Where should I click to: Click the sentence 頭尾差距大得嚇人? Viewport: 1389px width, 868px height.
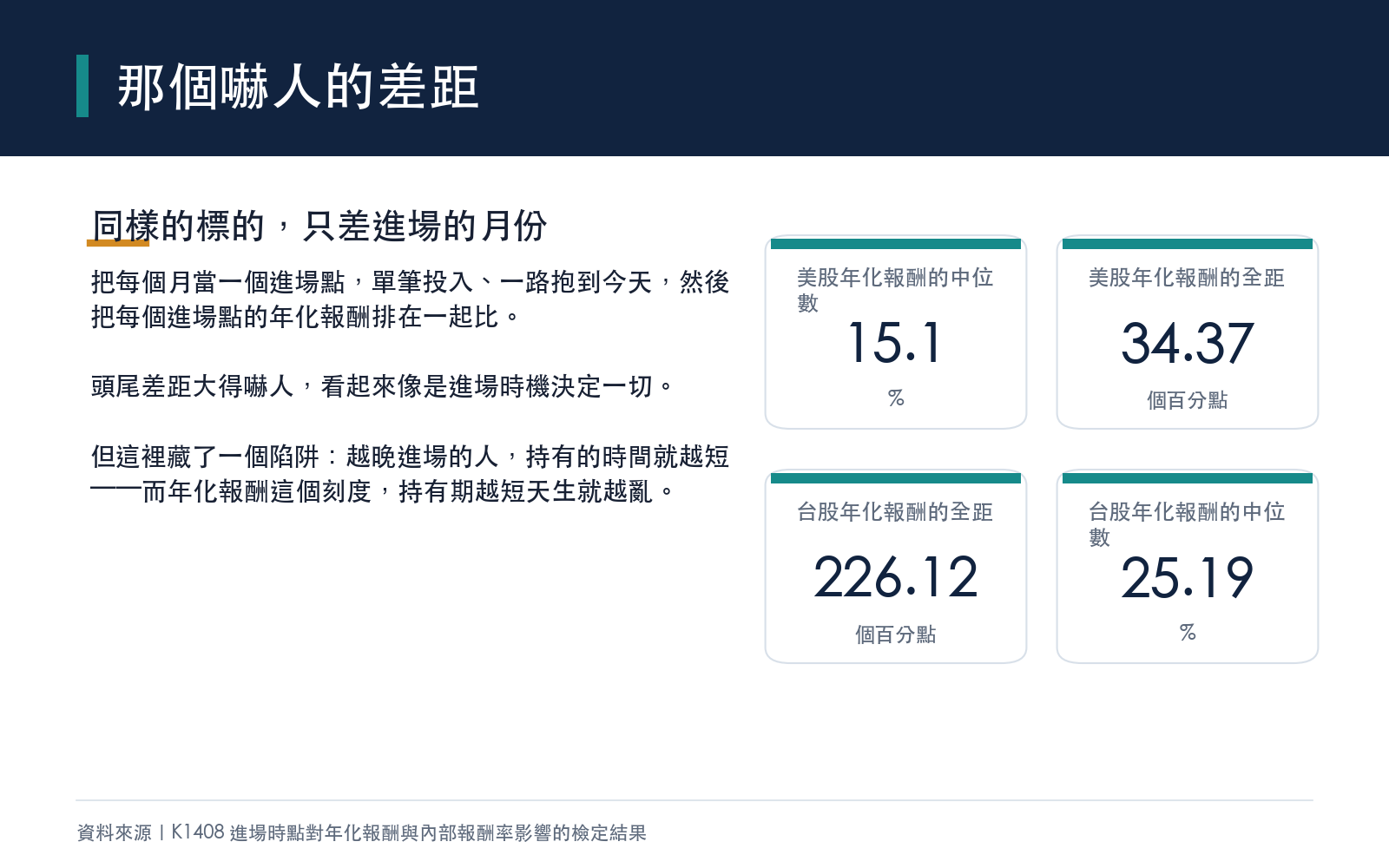[383, 386]
